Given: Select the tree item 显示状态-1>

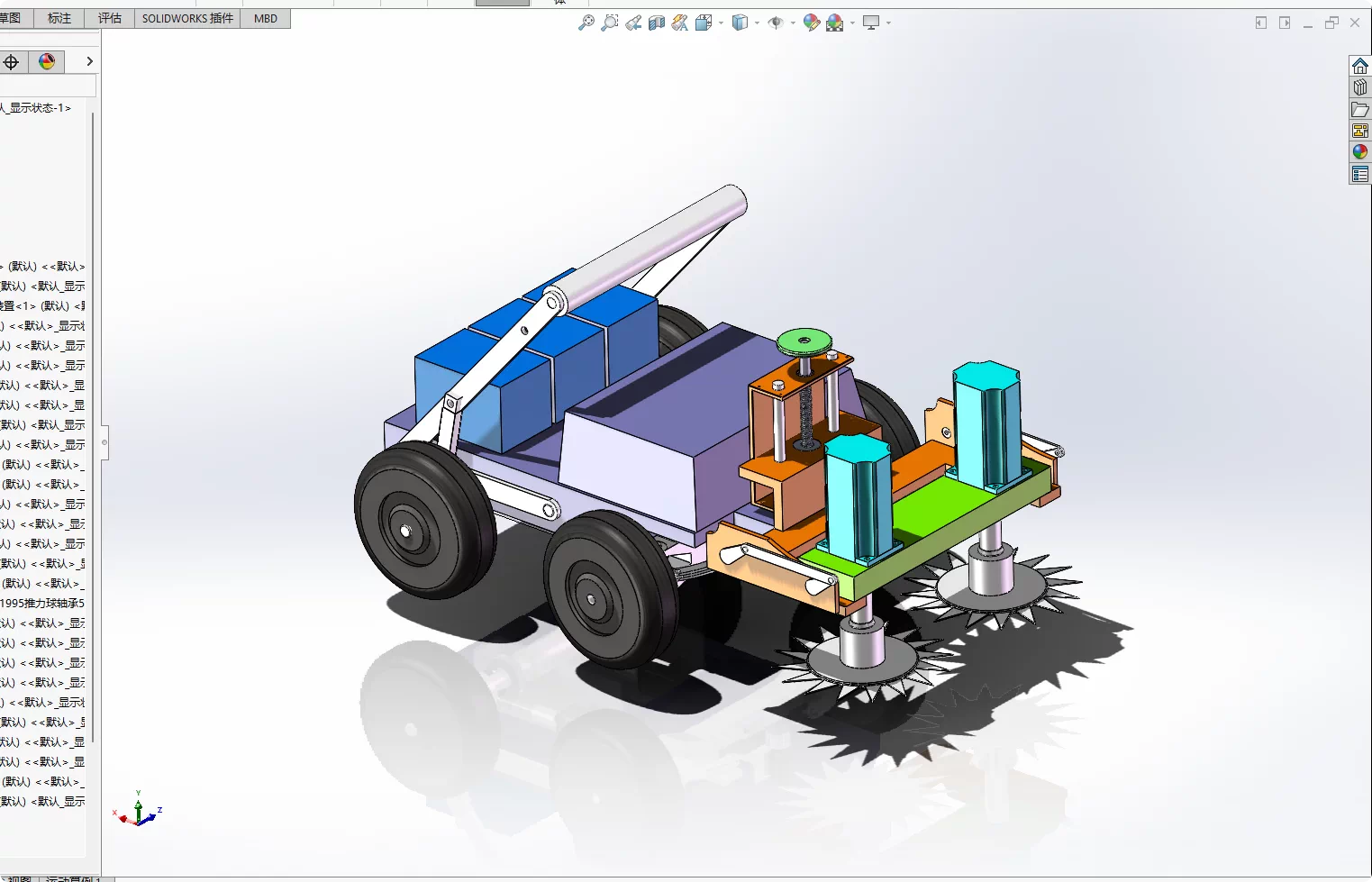Looking at the screenshot, I should point(36,107).
